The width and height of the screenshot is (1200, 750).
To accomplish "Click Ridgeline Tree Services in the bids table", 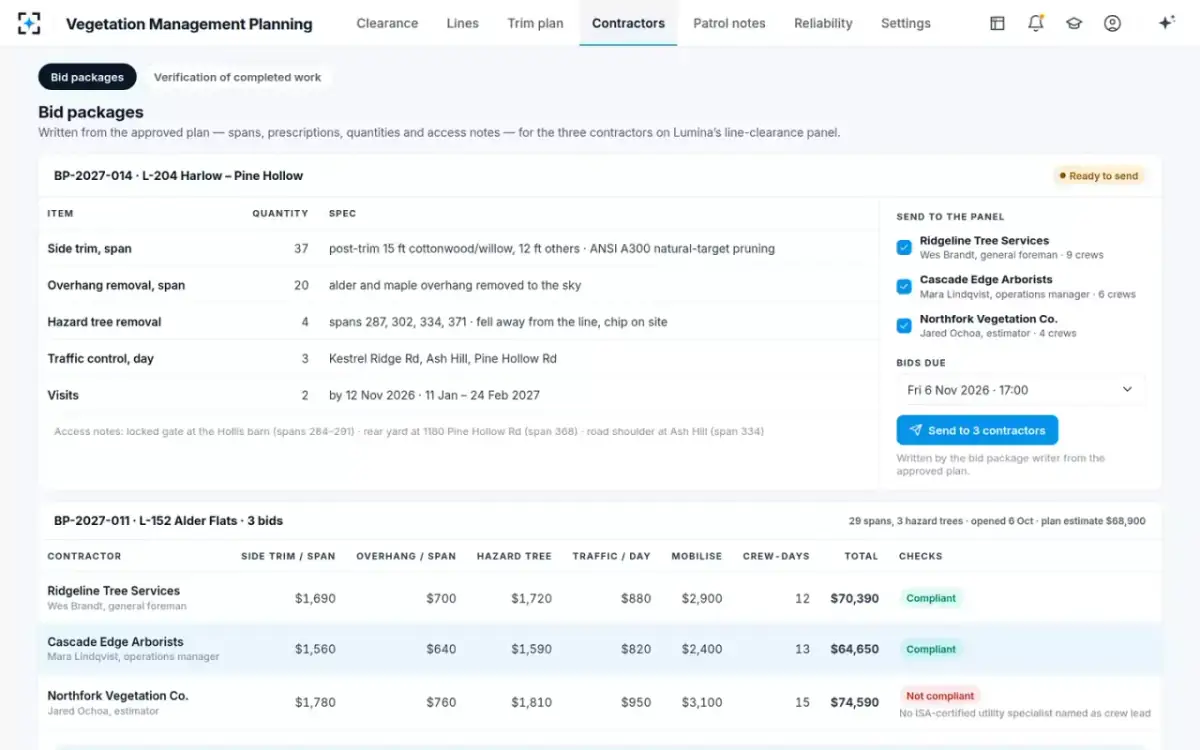I will (x=114, y=591).
